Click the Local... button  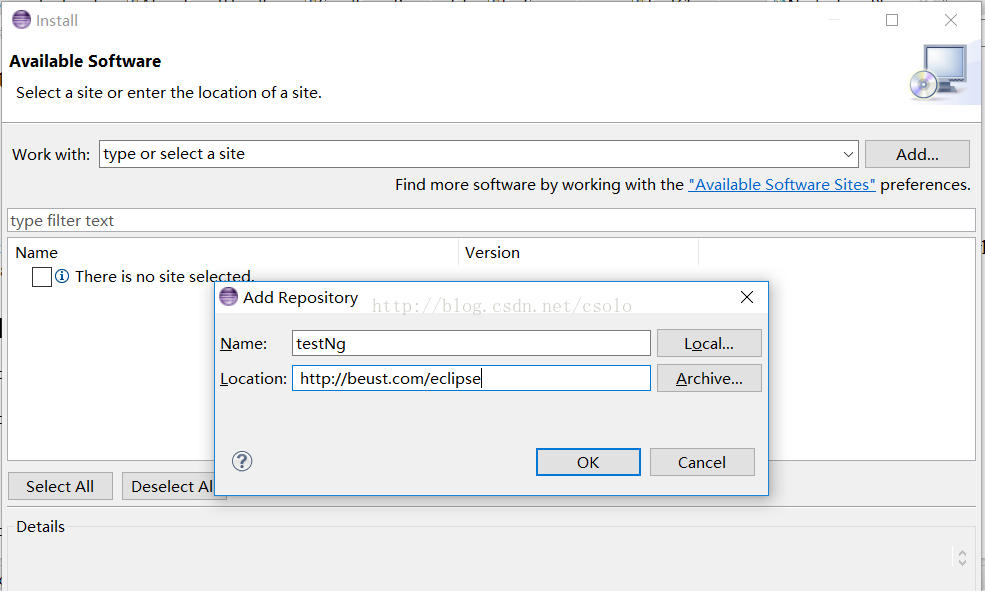tap(709, 344)
